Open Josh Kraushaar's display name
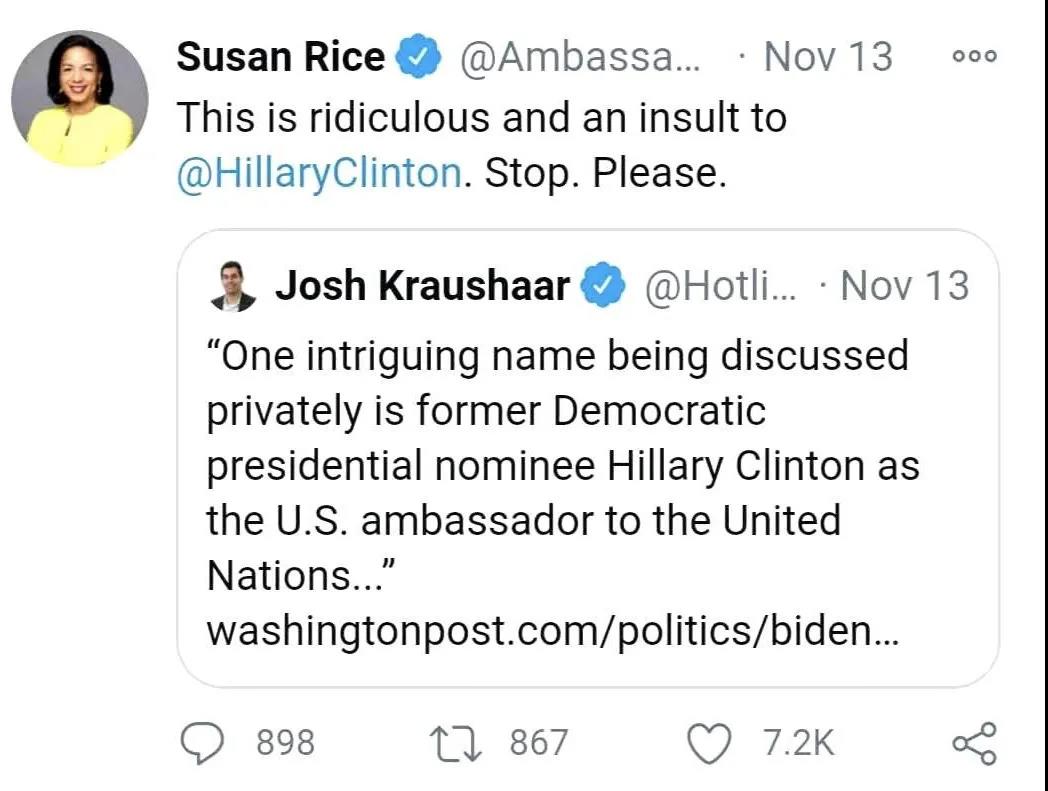This screenshot has height=791, width=1048. [422, 286]
